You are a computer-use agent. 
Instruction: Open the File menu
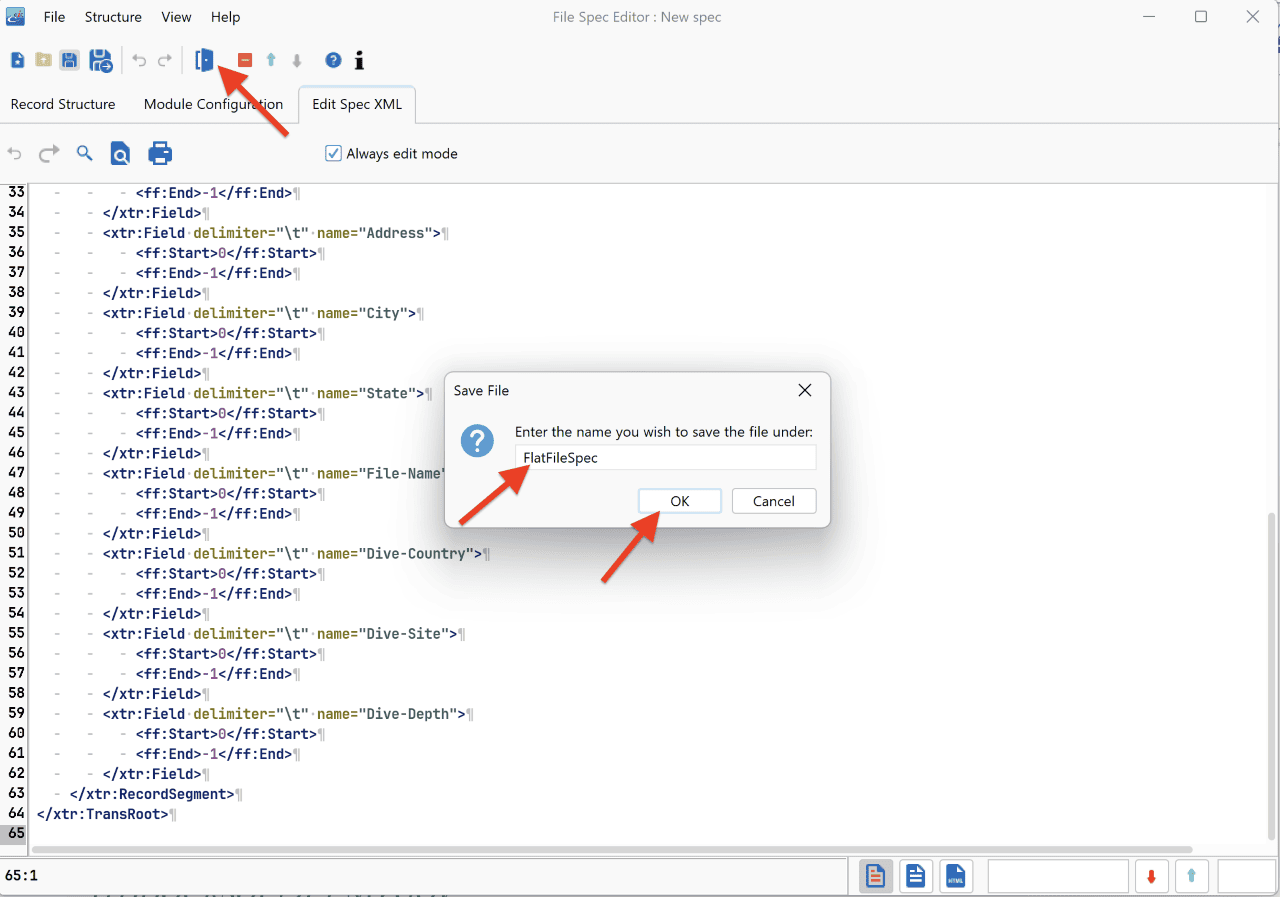pos(54,17)
